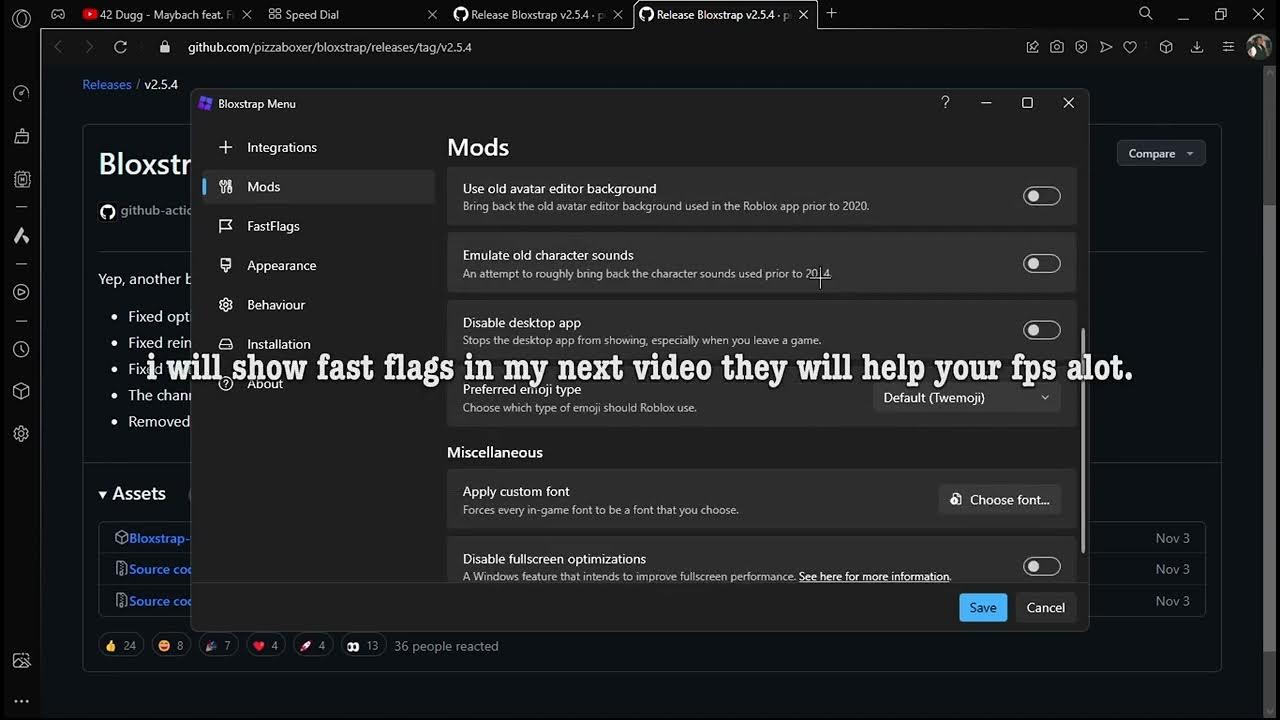1280x720 pixels.
Task: Cancel Bloxstrap Menu changes
Action: pyautogui.click(x=1045, y=607)
